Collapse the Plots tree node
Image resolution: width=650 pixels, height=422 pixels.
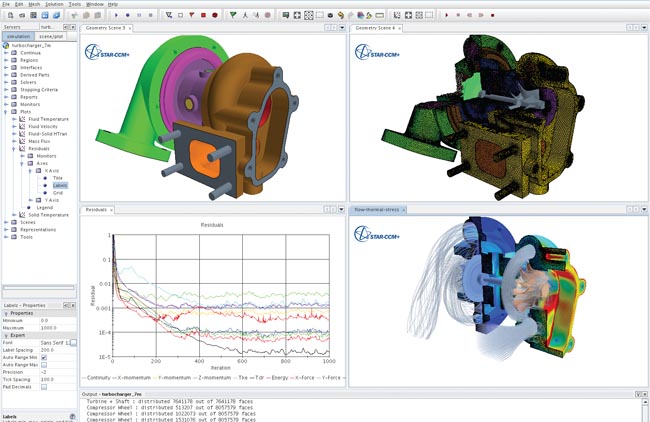[6, 112]
